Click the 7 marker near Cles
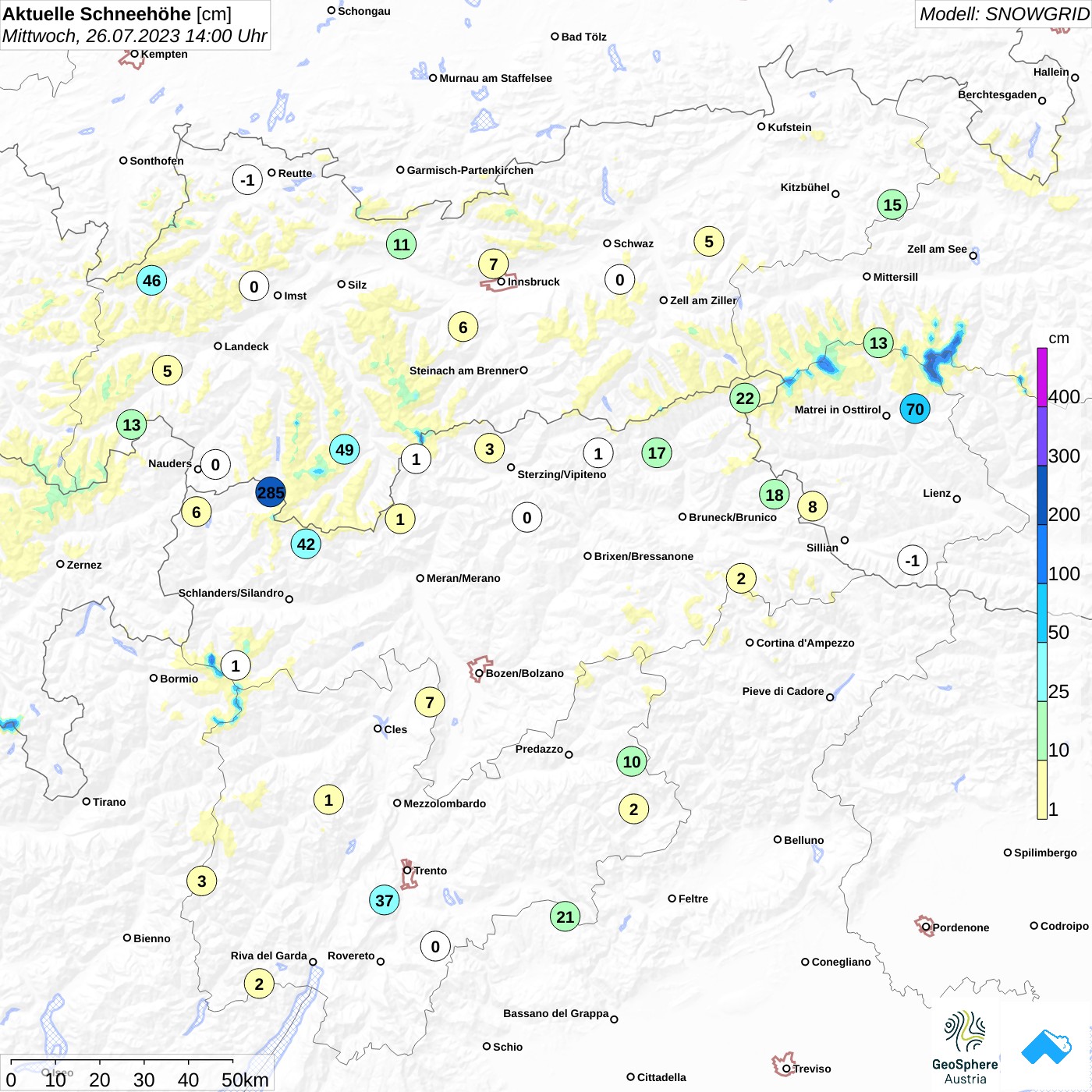 coord(430,702)
